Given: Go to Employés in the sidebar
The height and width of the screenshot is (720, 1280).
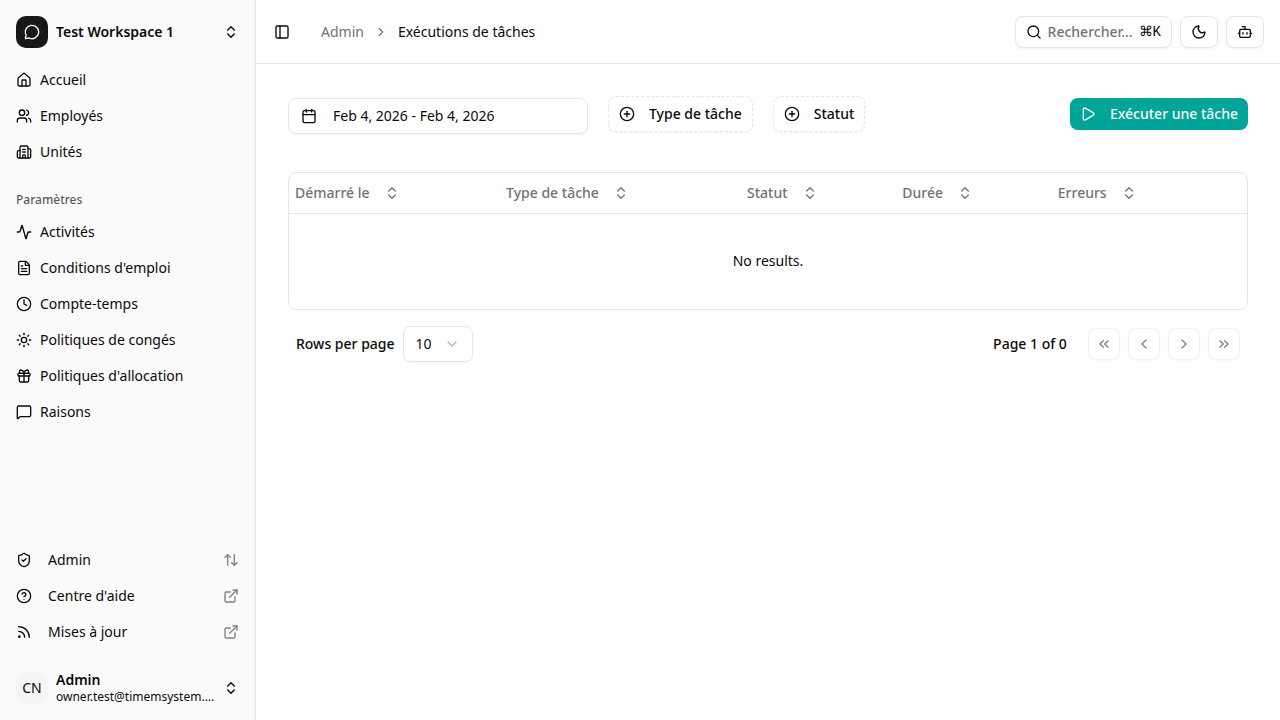Looking at the screenshot, I should pos(71,116).
